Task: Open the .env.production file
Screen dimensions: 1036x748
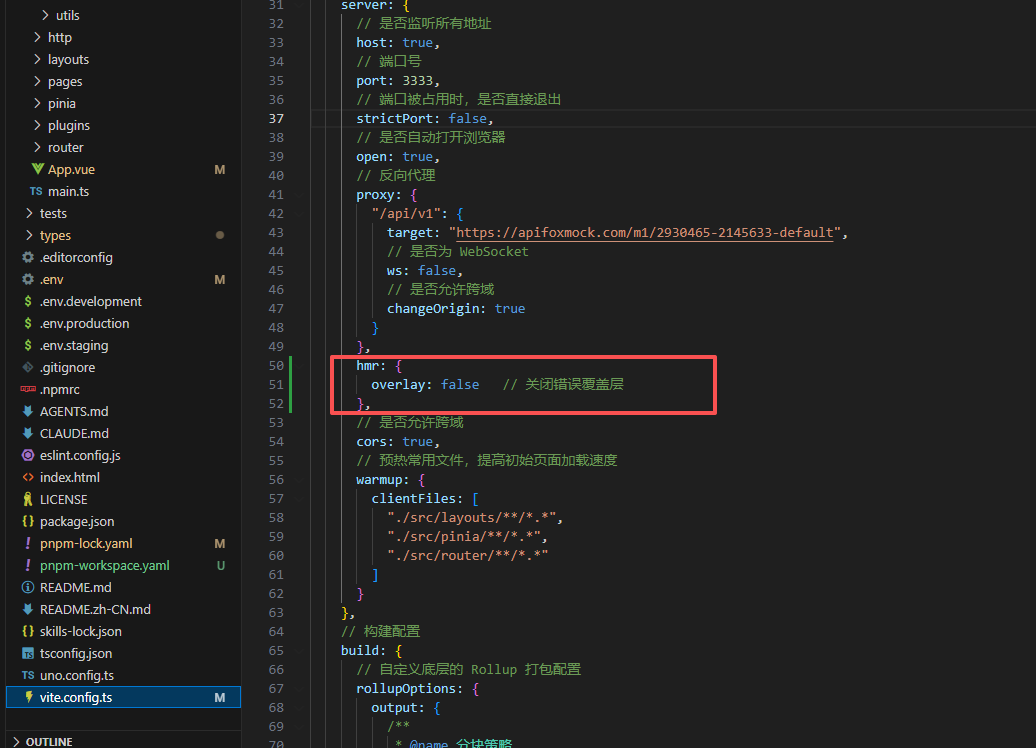Action: pyautogui.click(x=85, y=323)
